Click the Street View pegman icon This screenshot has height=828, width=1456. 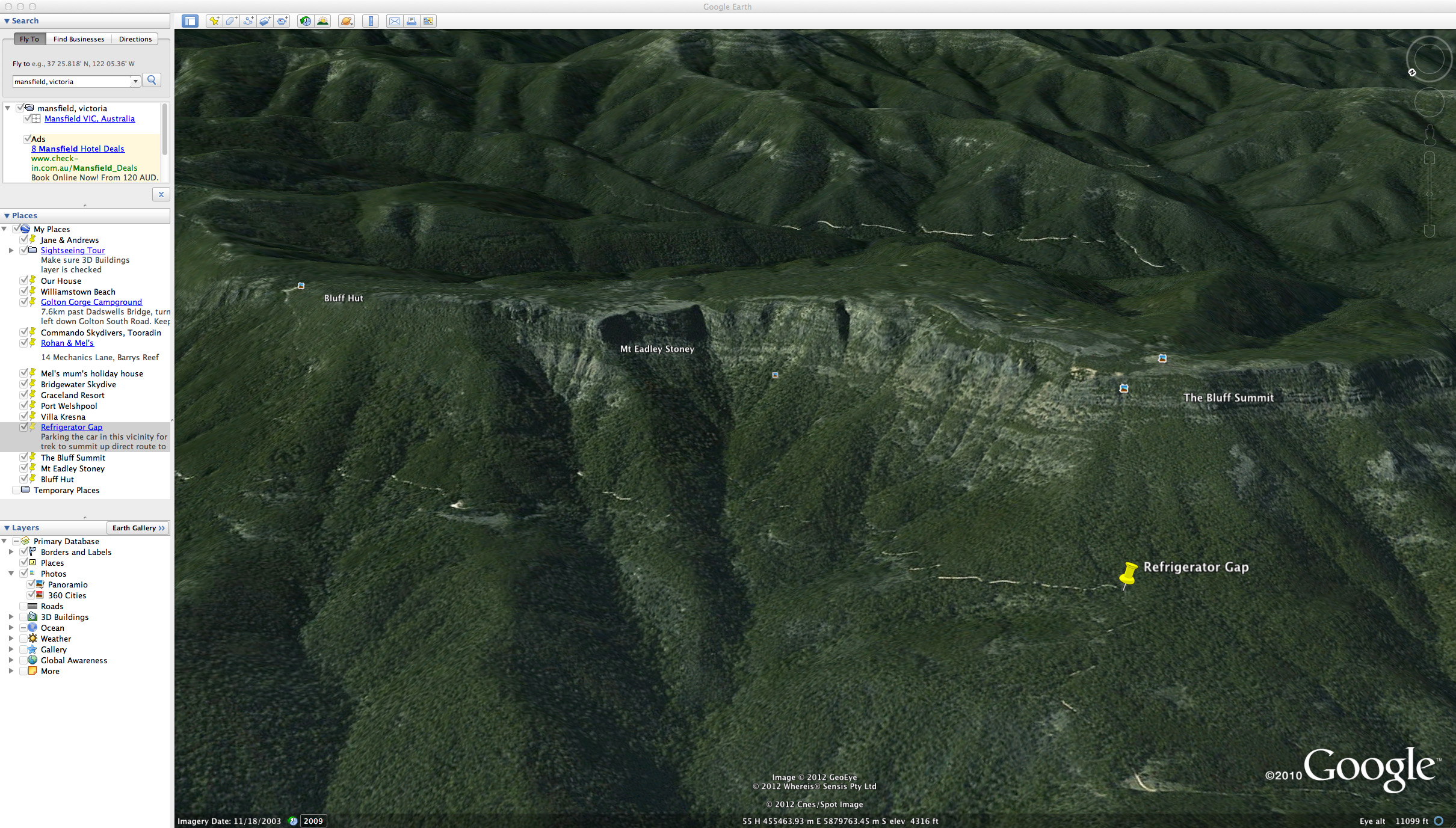(1430, 135)
